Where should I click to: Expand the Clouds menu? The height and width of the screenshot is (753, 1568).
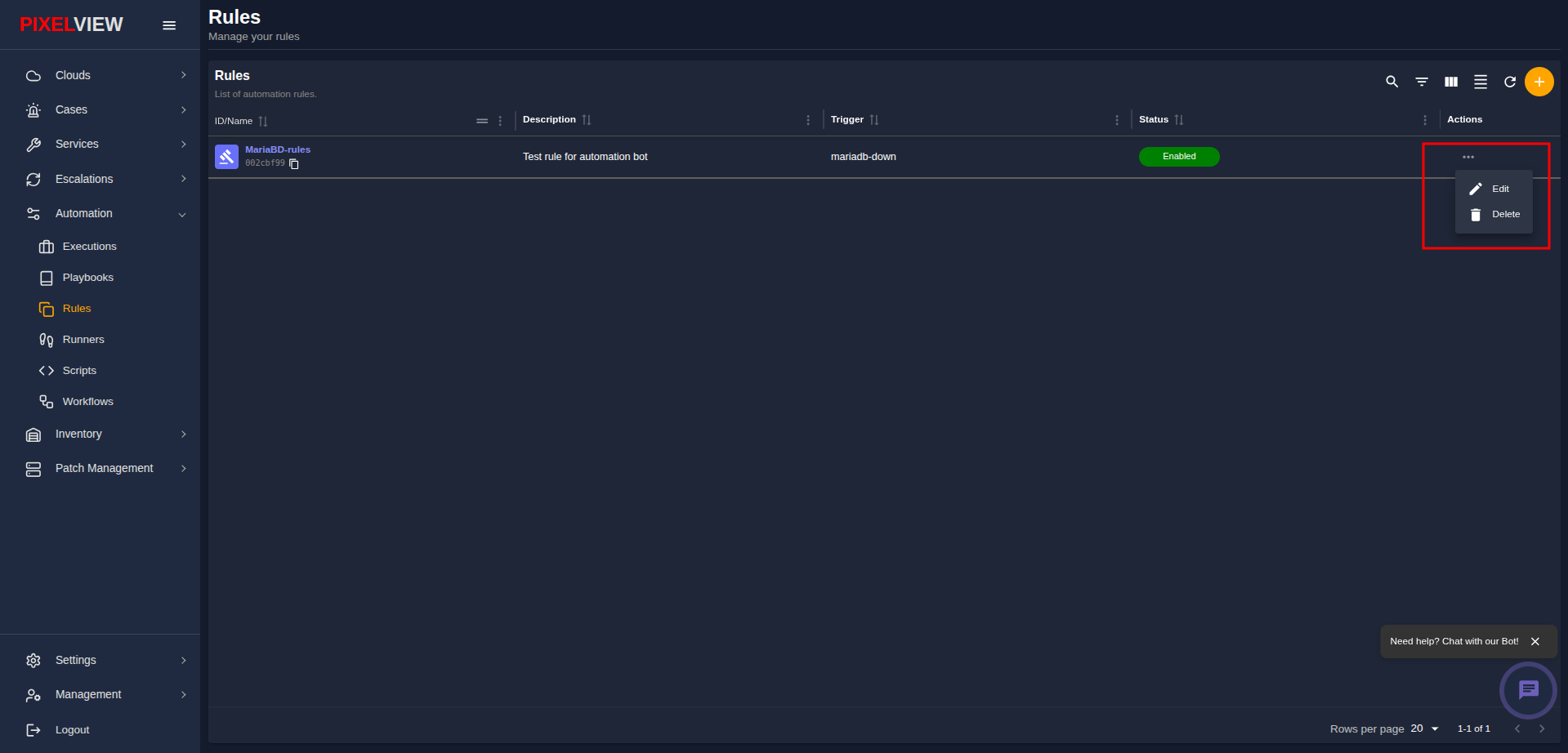click(x=105, y=75)
